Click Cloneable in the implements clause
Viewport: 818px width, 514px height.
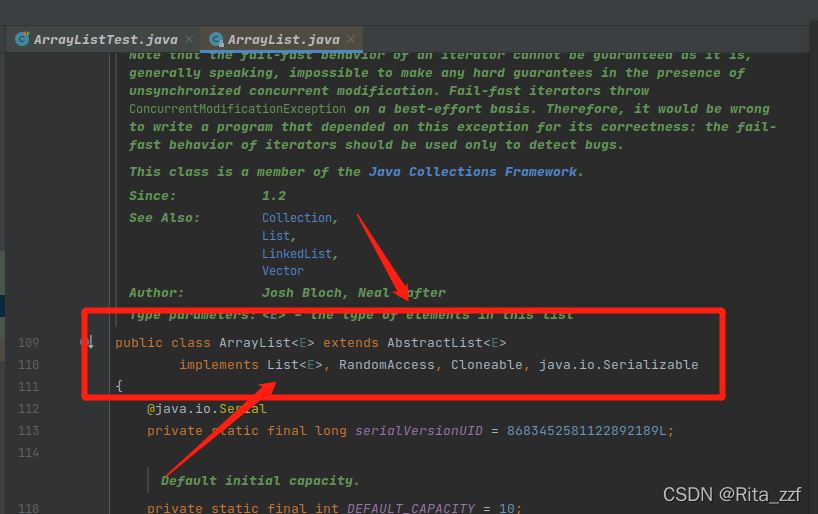tap(487, 365)
